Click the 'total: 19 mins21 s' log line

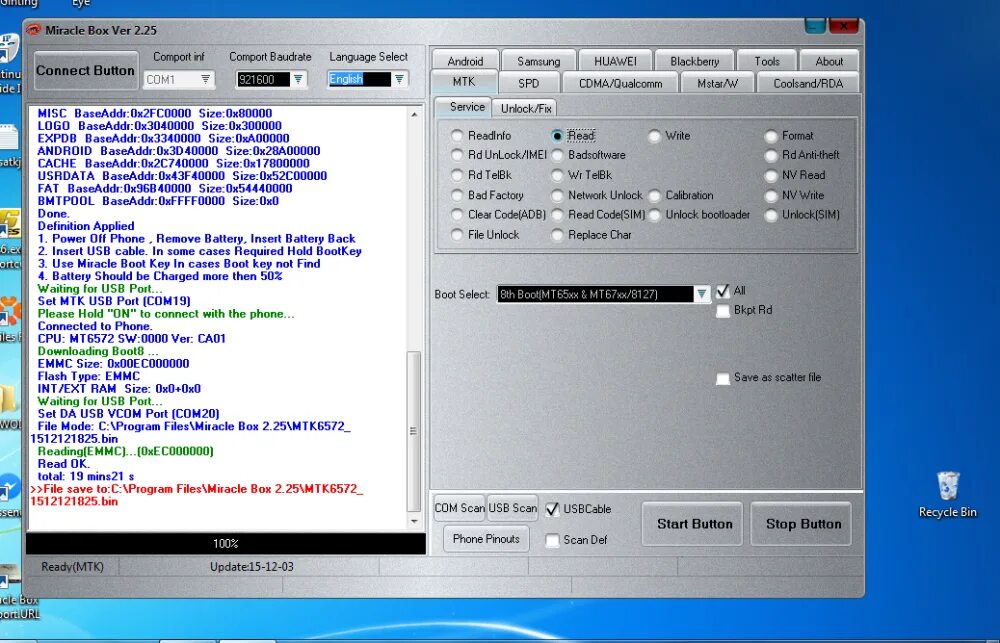click(85, 477)
